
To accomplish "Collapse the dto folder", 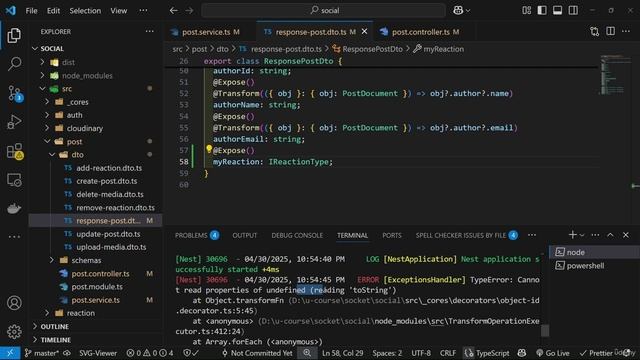I will [52, 155].
